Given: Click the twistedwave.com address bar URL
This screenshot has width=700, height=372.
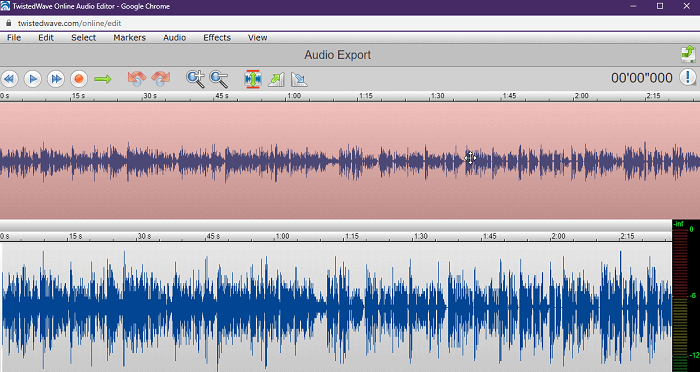Looking at the screenshot, I should pos(69,24).
